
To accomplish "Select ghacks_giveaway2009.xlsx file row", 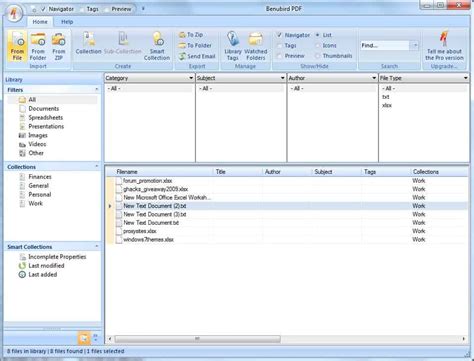I will 287,189.
